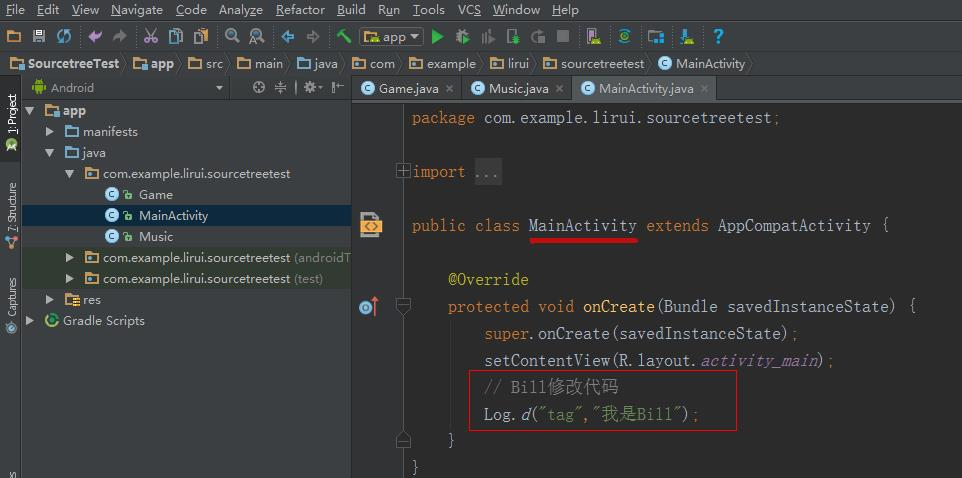Collapse the com.example.lirui.sourcetreetest main package
962x478 pixels.
pos(70,174)
